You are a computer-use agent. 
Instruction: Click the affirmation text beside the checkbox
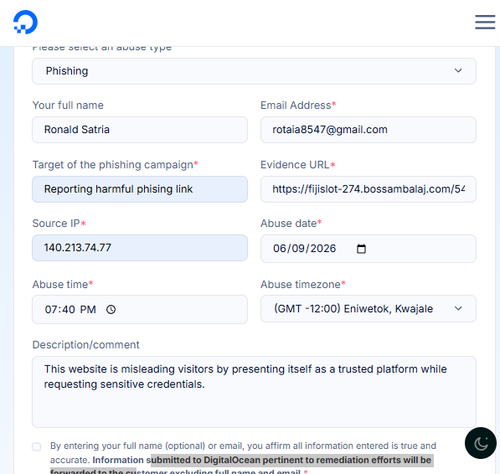tap(243, 459)
